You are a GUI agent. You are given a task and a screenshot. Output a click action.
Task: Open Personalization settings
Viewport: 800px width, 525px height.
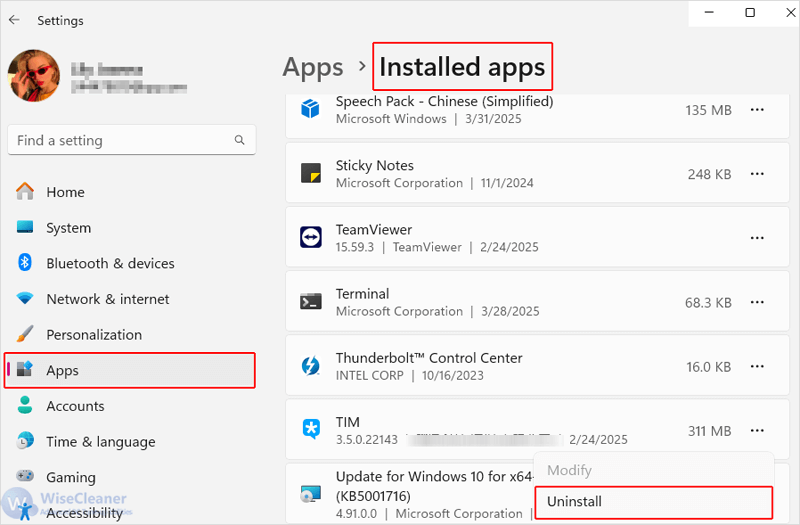click(x=130, y=335)
